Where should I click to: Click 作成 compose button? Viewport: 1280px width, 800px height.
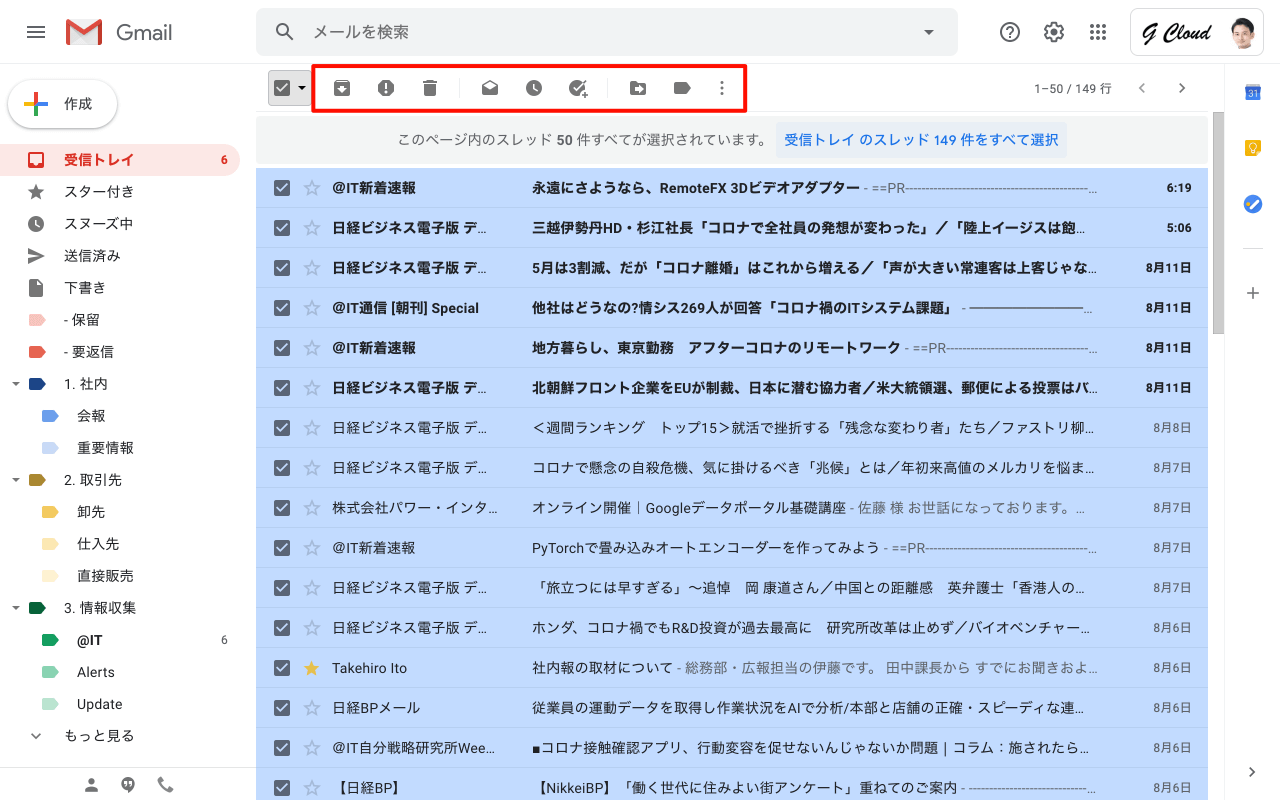63,104
